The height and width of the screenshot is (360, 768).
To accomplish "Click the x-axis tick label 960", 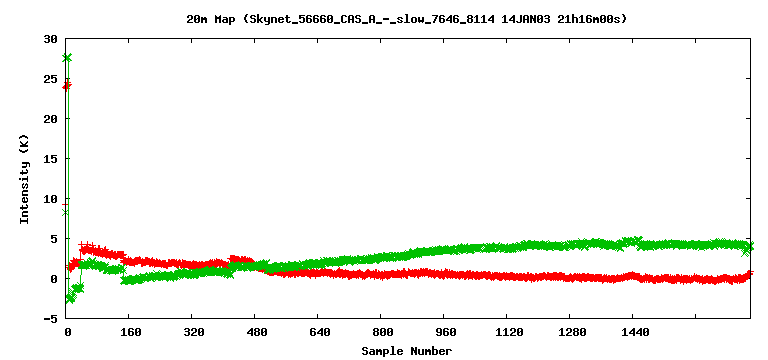I will point(447,333).
